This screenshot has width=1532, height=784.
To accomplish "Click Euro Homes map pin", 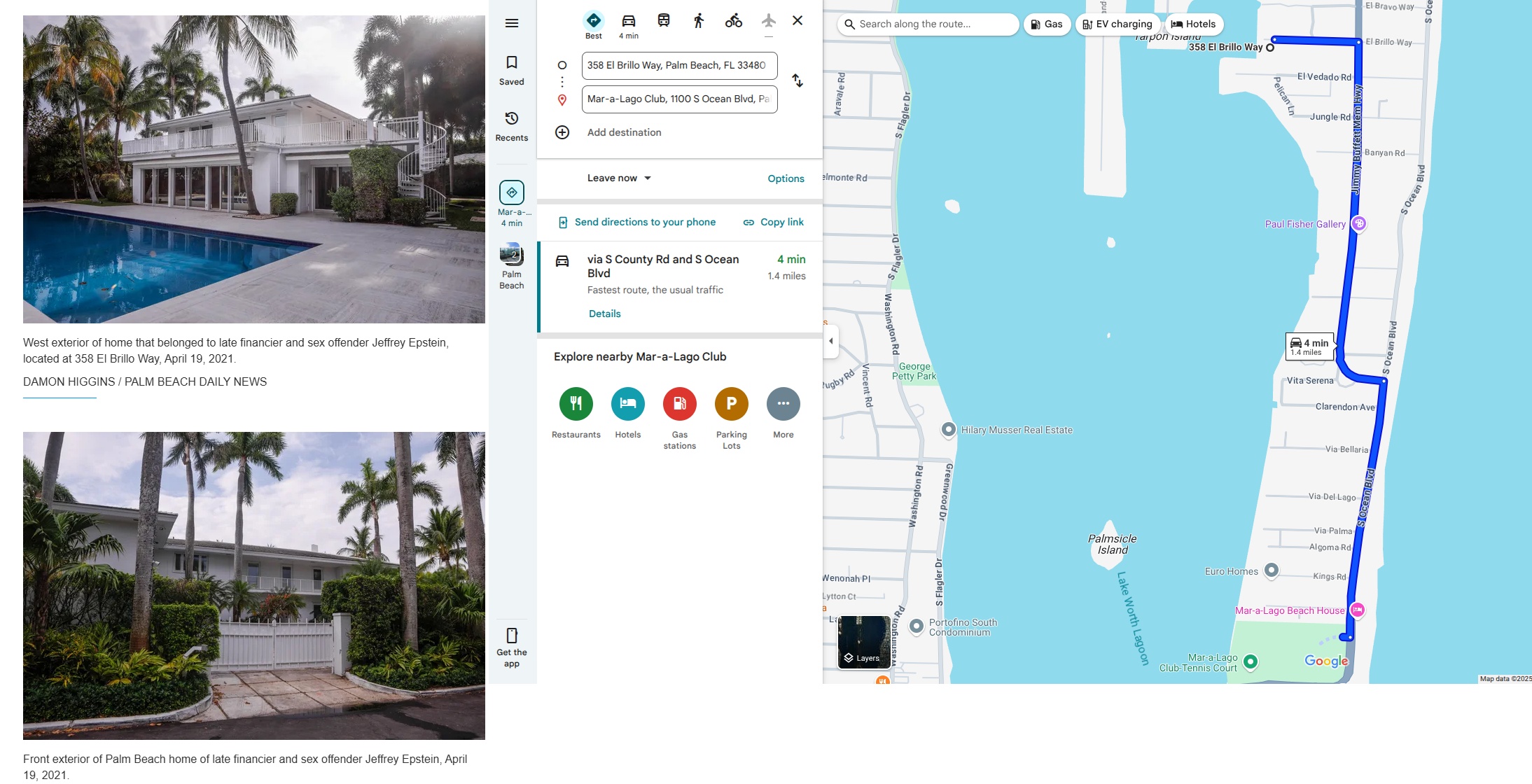I will point(1272,570).
